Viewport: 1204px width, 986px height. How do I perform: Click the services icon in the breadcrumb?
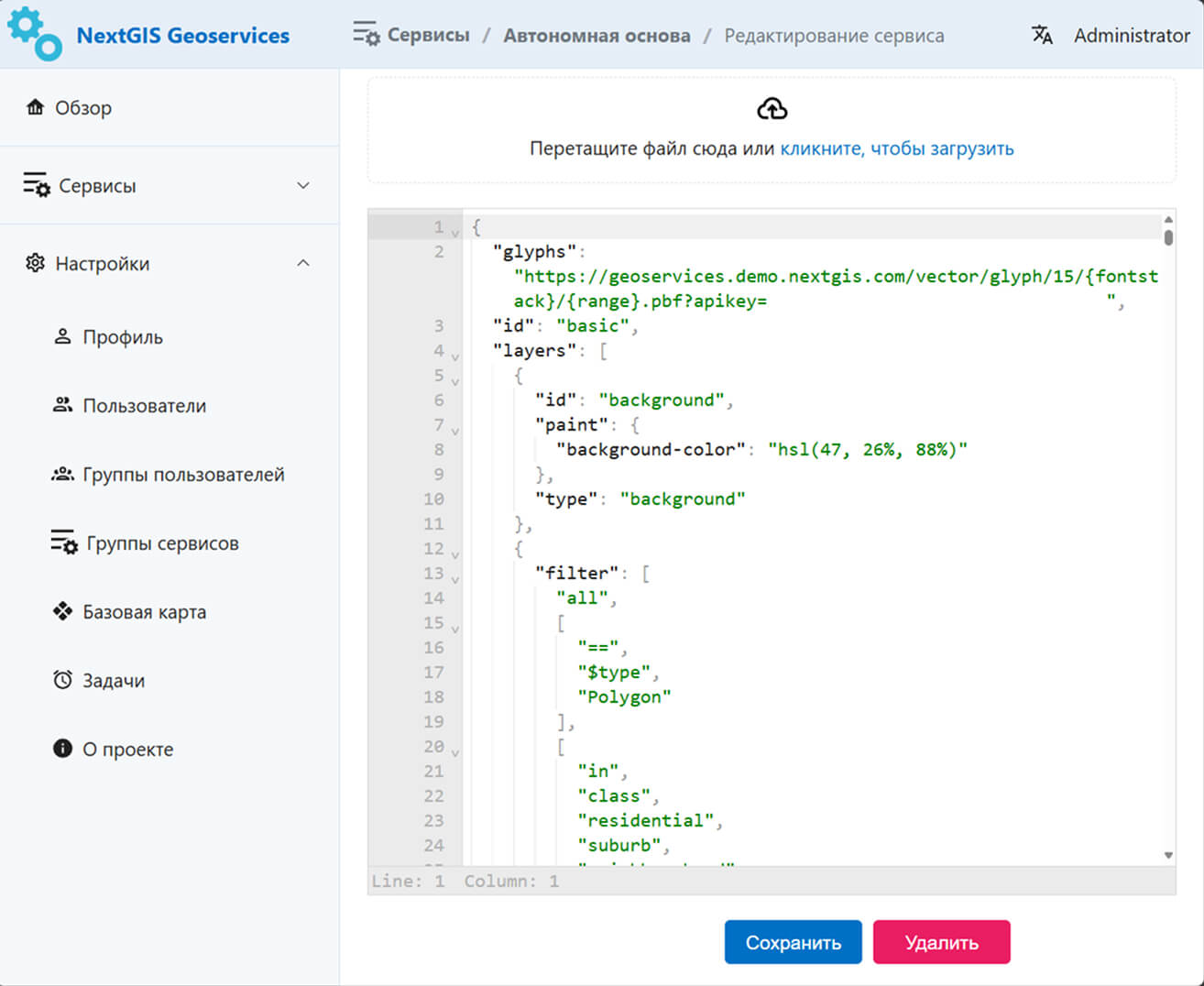point(367,35)
